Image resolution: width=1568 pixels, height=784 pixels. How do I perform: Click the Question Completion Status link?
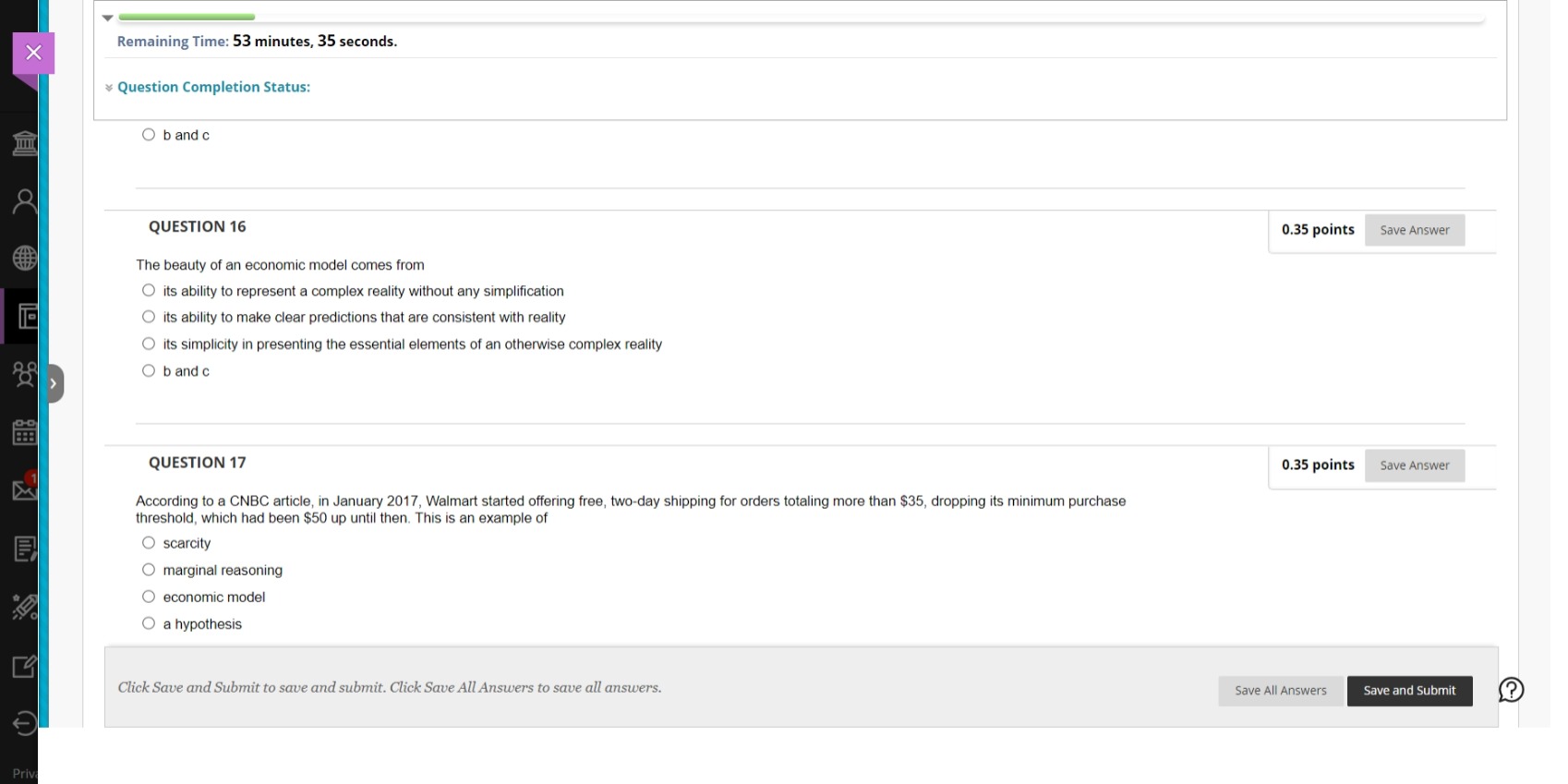(214, 87)
